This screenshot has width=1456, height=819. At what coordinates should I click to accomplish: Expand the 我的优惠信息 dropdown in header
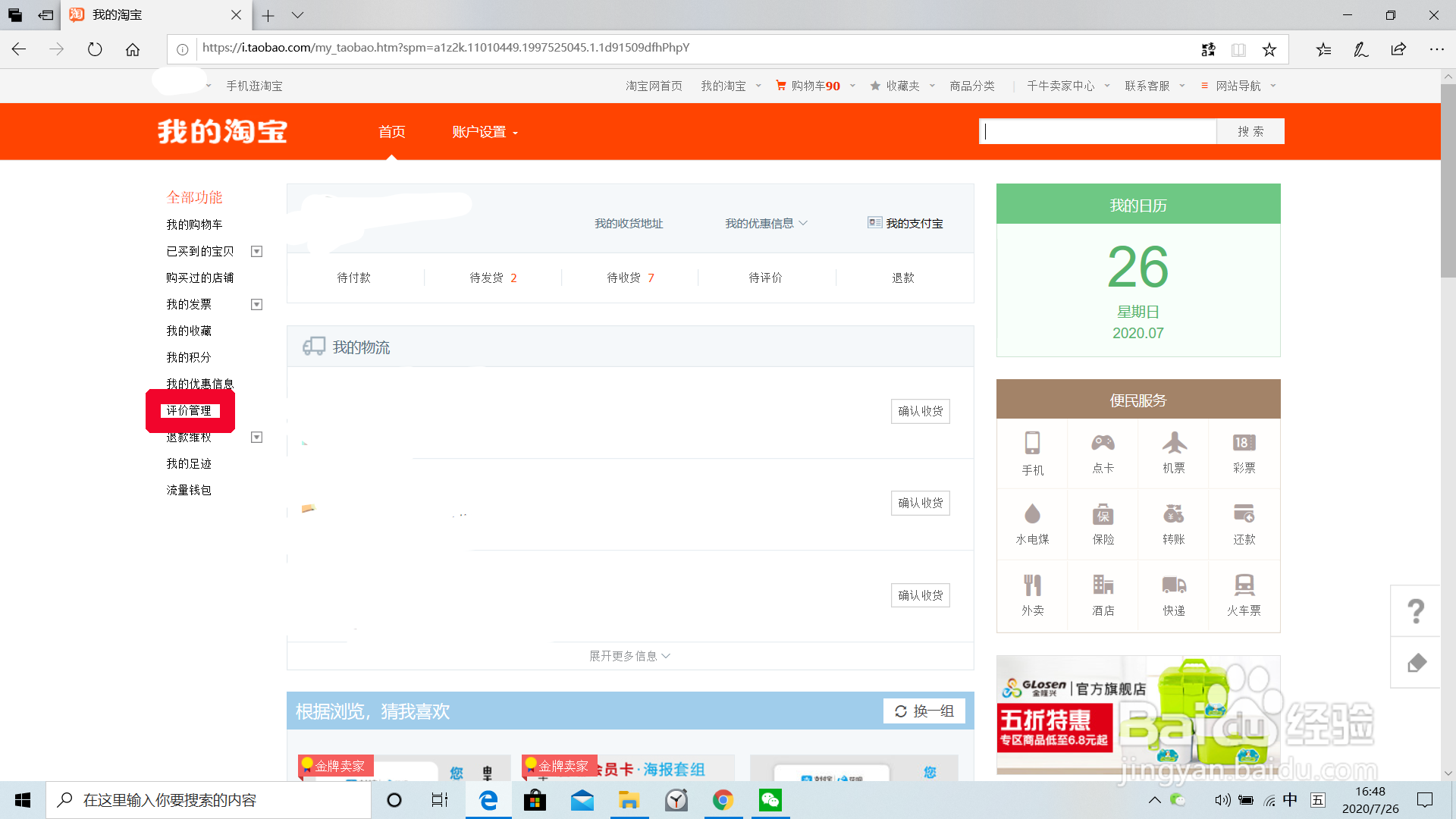[766, 224]
